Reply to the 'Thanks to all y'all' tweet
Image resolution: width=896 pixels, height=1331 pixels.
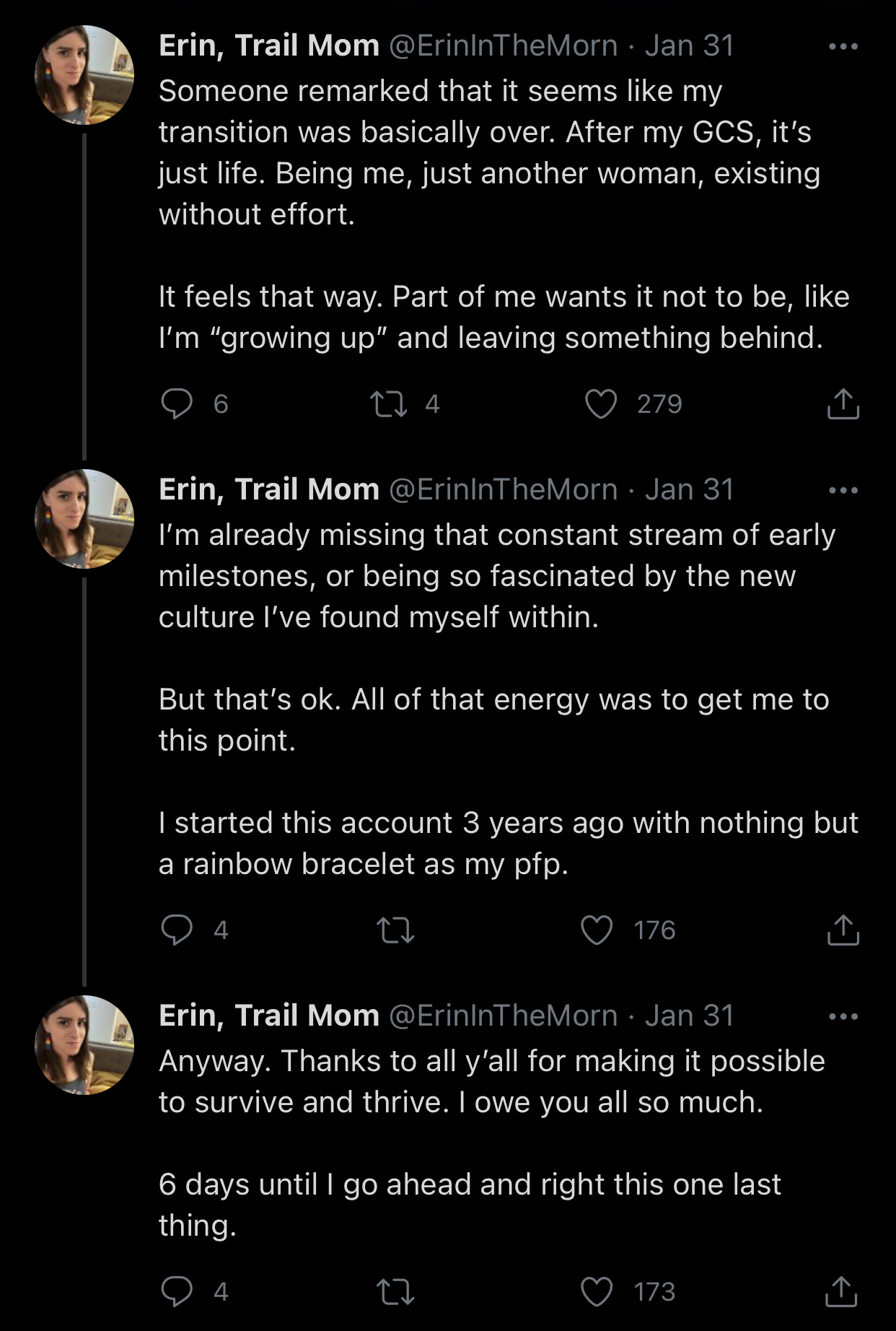(177, 1291)
